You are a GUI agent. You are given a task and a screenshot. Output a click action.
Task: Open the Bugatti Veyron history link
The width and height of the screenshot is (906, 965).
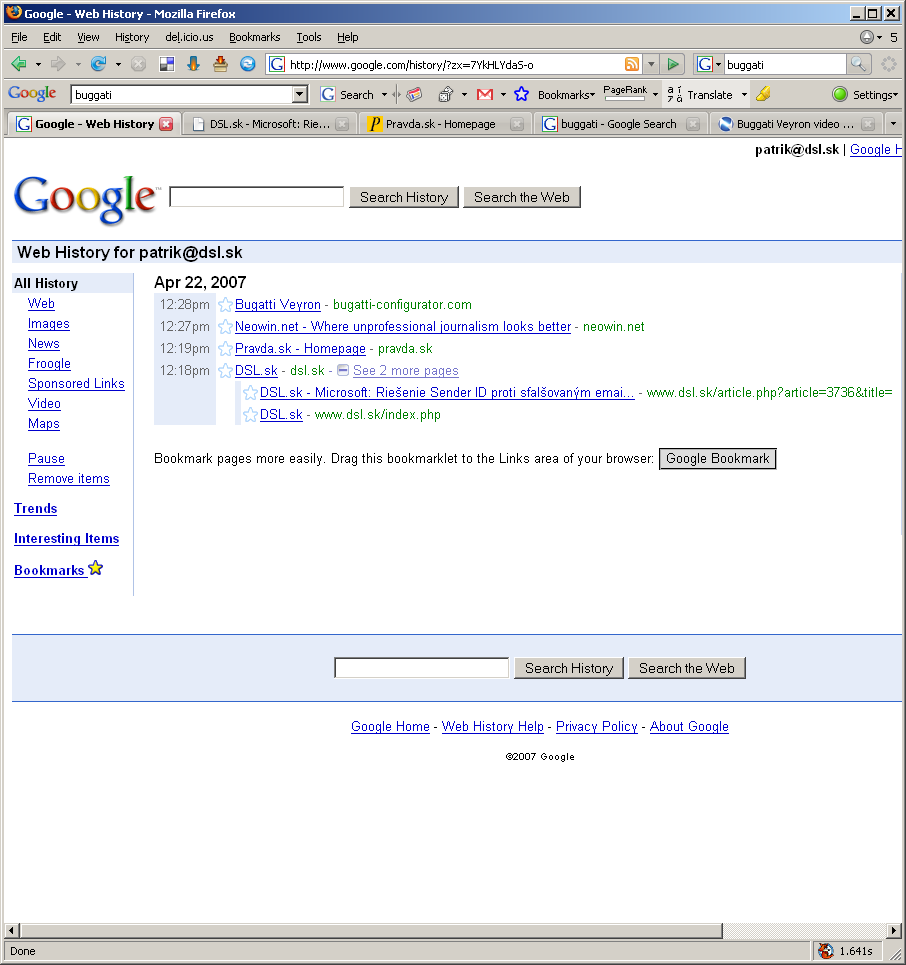(278, 305)
